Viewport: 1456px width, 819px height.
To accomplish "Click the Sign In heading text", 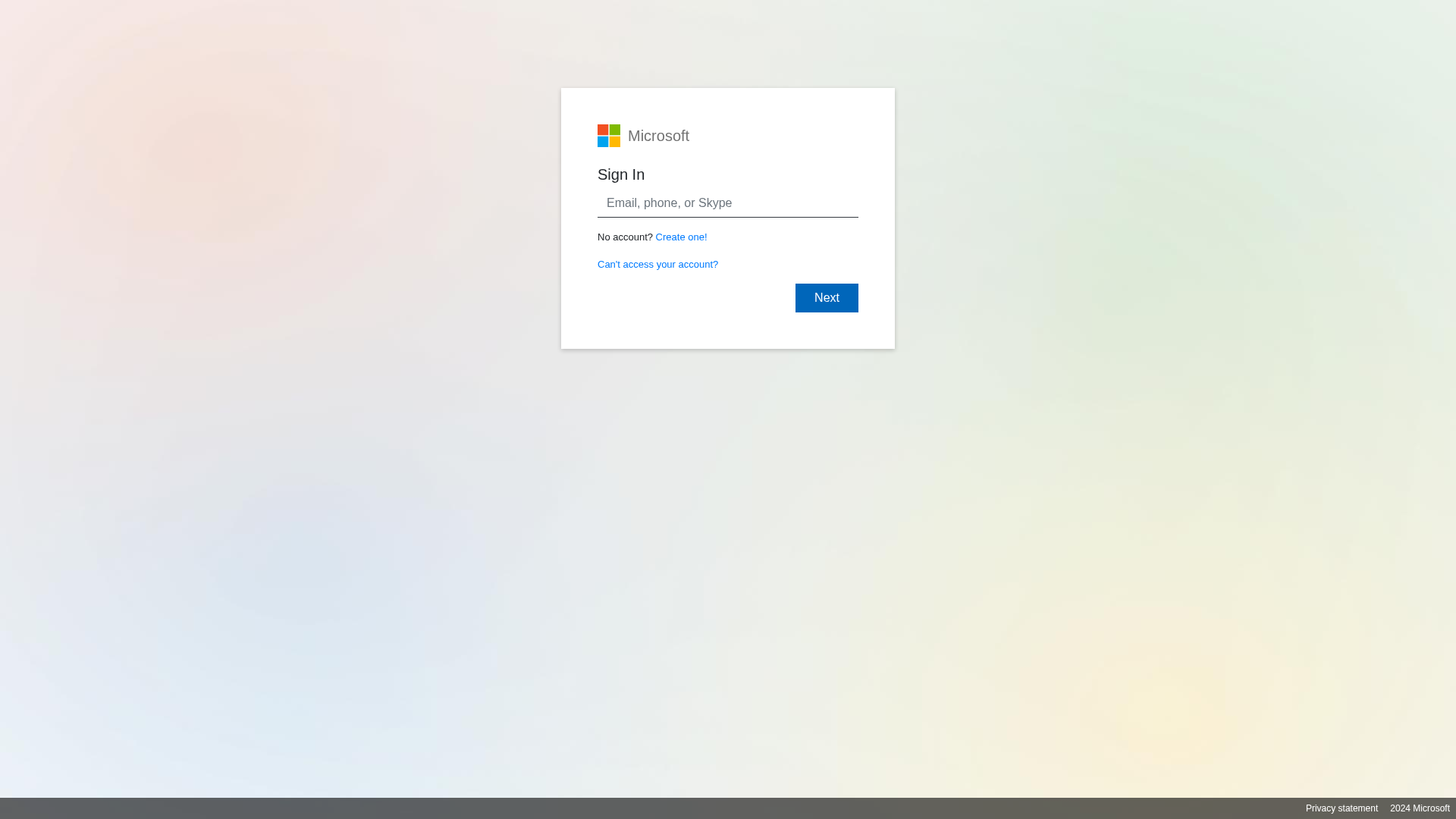I will pyautogui.click(x=621, y=174).
